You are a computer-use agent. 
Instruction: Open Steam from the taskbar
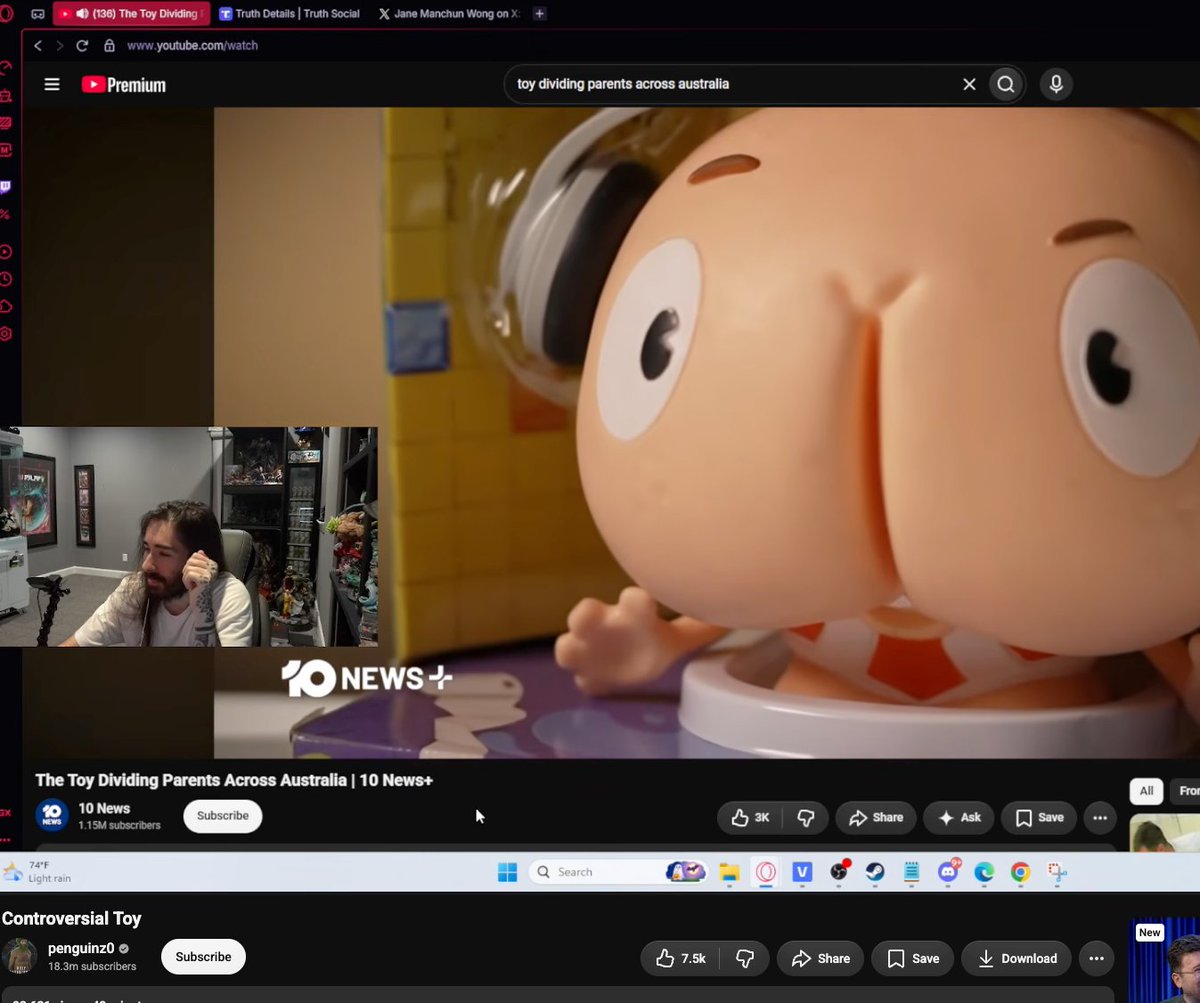click(875, 872)
